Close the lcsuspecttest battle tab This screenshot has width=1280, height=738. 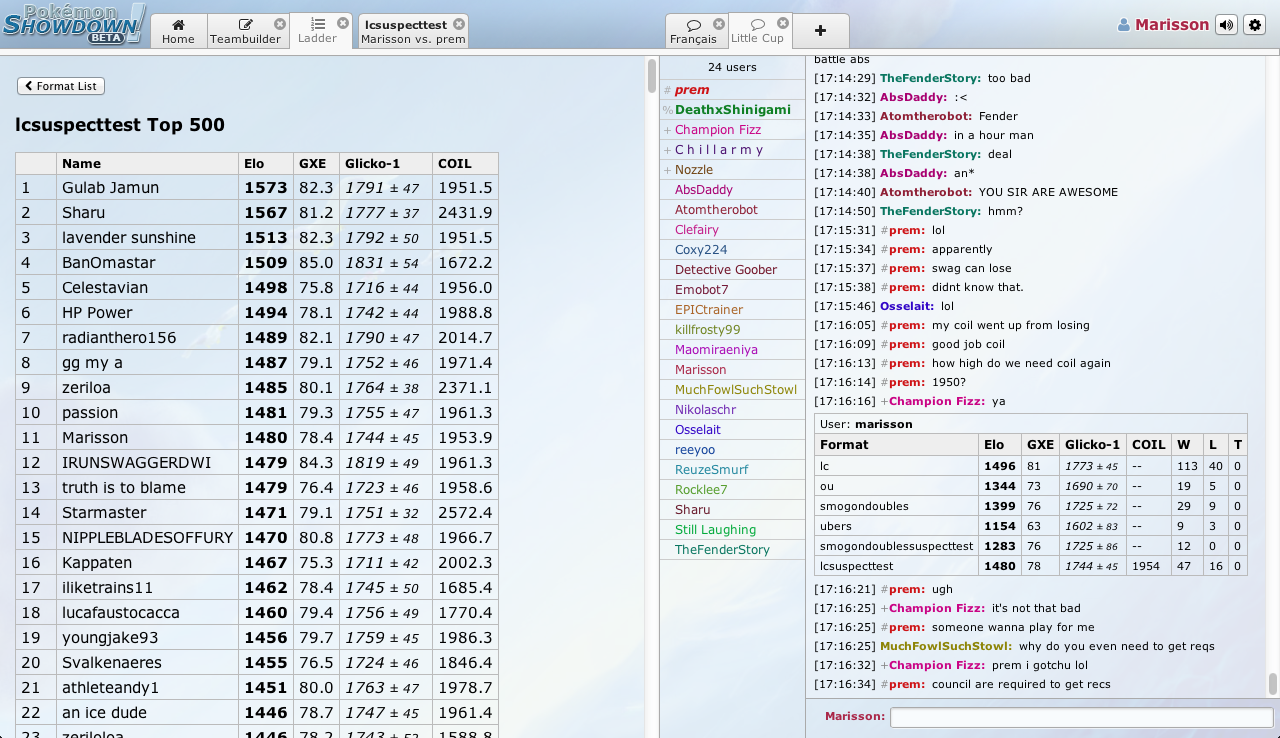point(458,24)
